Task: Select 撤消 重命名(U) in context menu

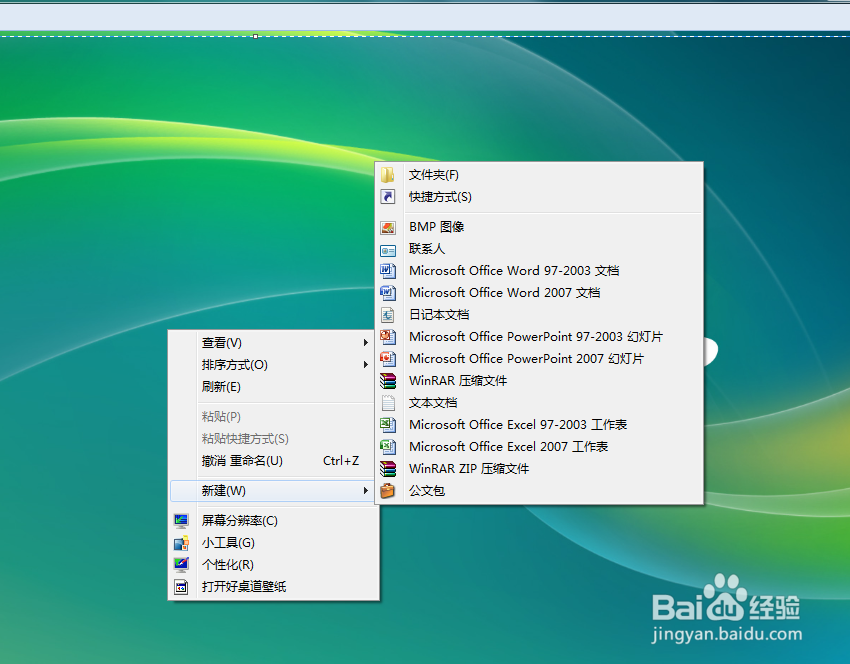Action: point(273,461)
